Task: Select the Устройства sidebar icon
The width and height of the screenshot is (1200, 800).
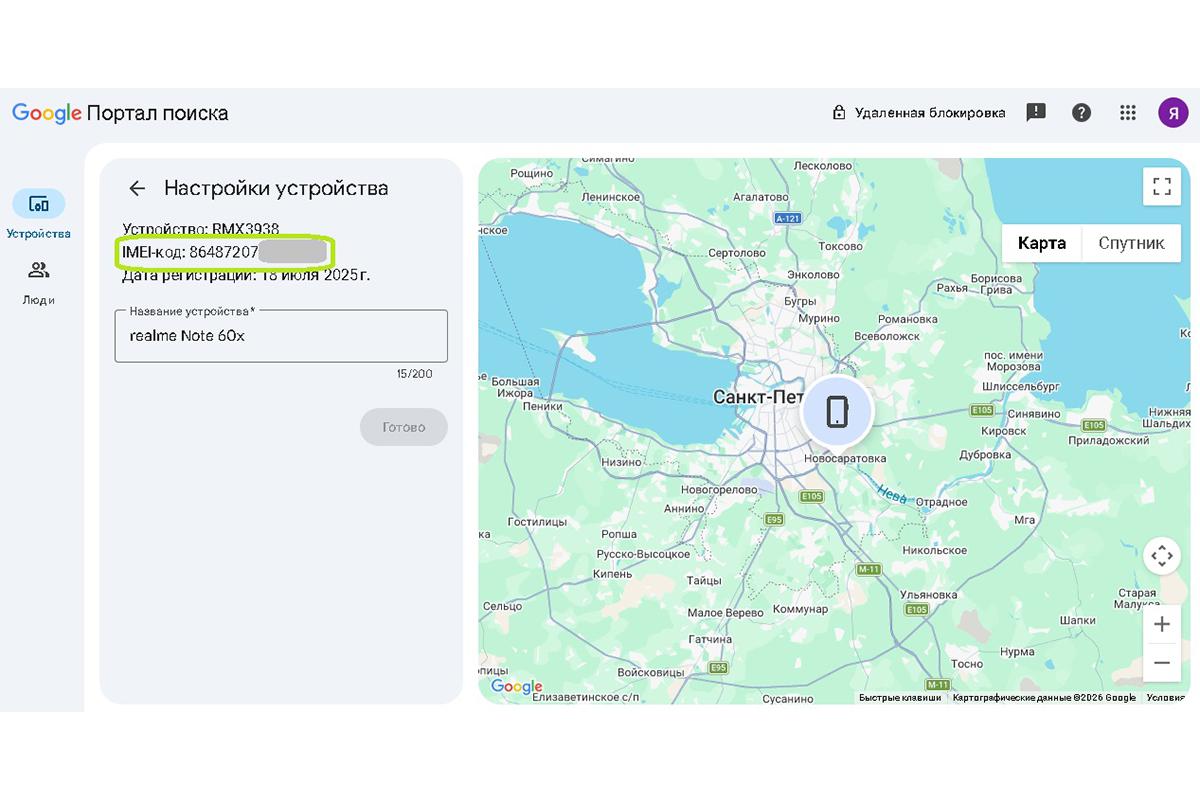Action: (39, 204)
